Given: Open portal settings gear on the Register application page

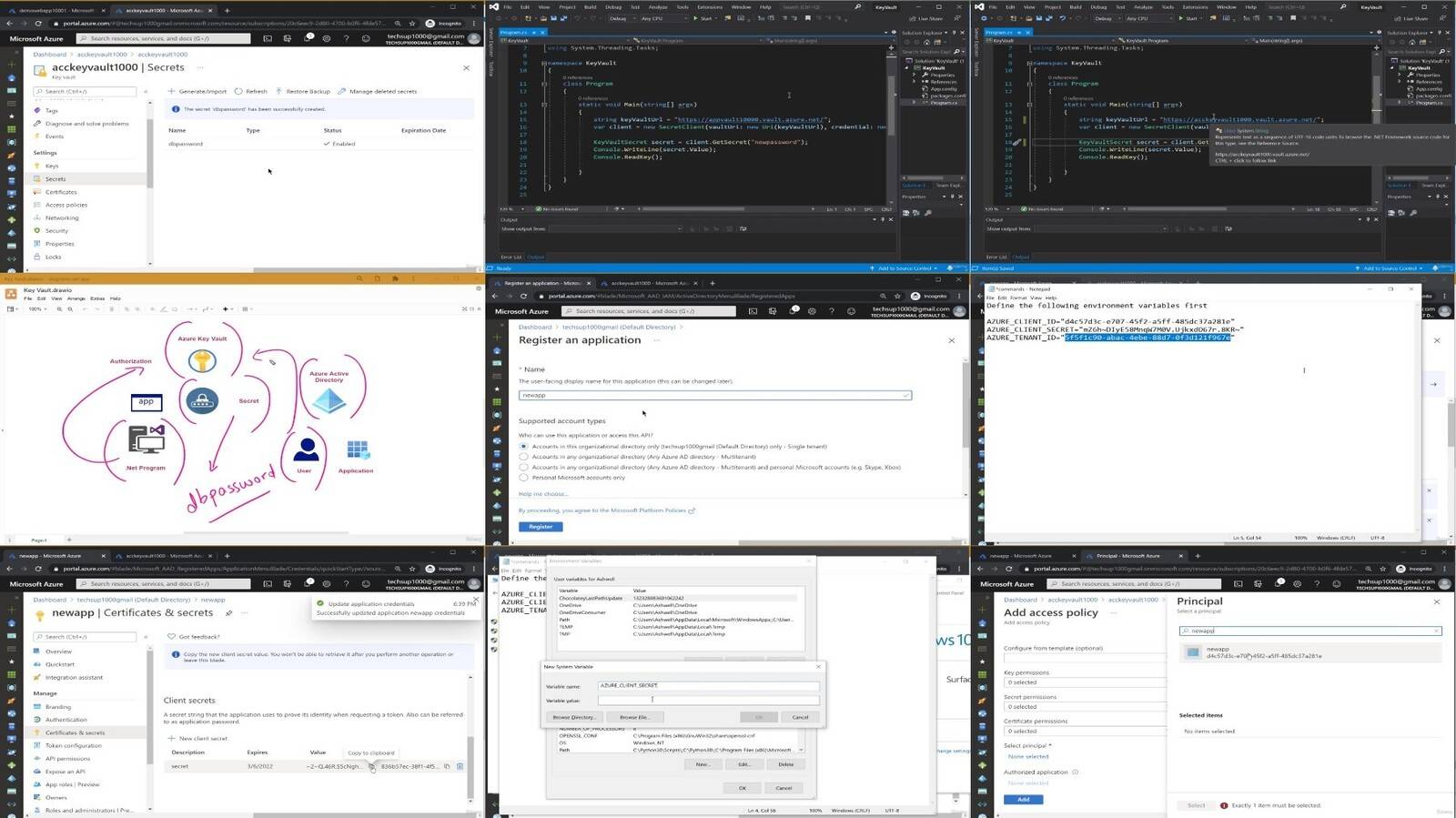Looking at the screenshot, I should [812, 311].
